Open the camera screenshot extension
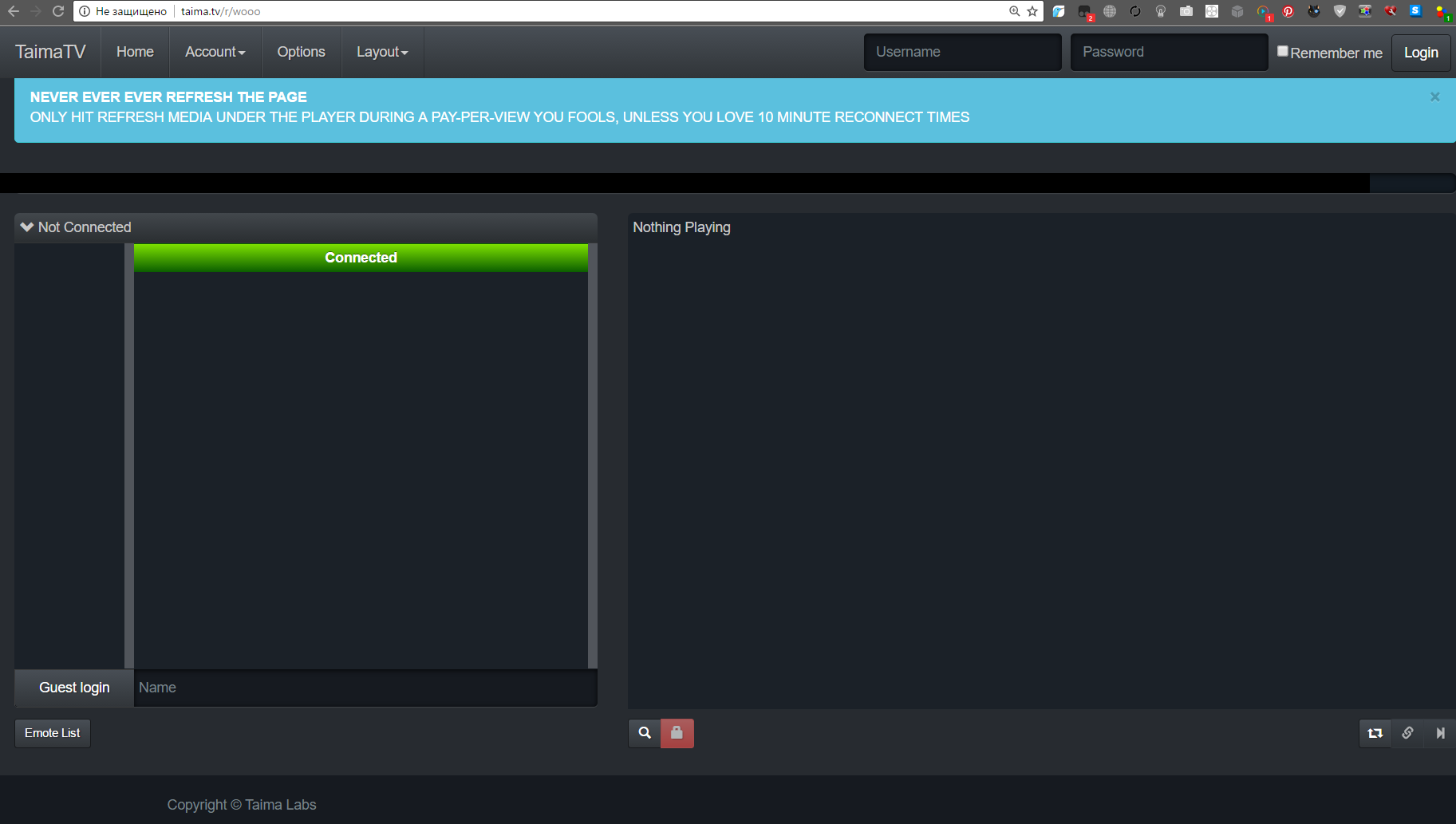The height and width of the screenshot is (824, 1456). click(1186, 11)
